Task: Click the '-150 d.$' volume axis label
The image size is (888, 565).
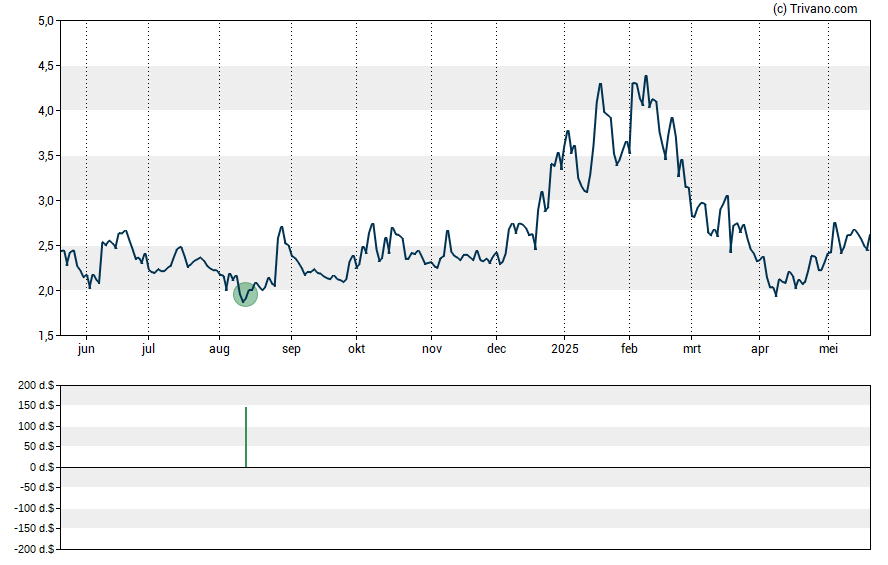Action: click(35, 528)
